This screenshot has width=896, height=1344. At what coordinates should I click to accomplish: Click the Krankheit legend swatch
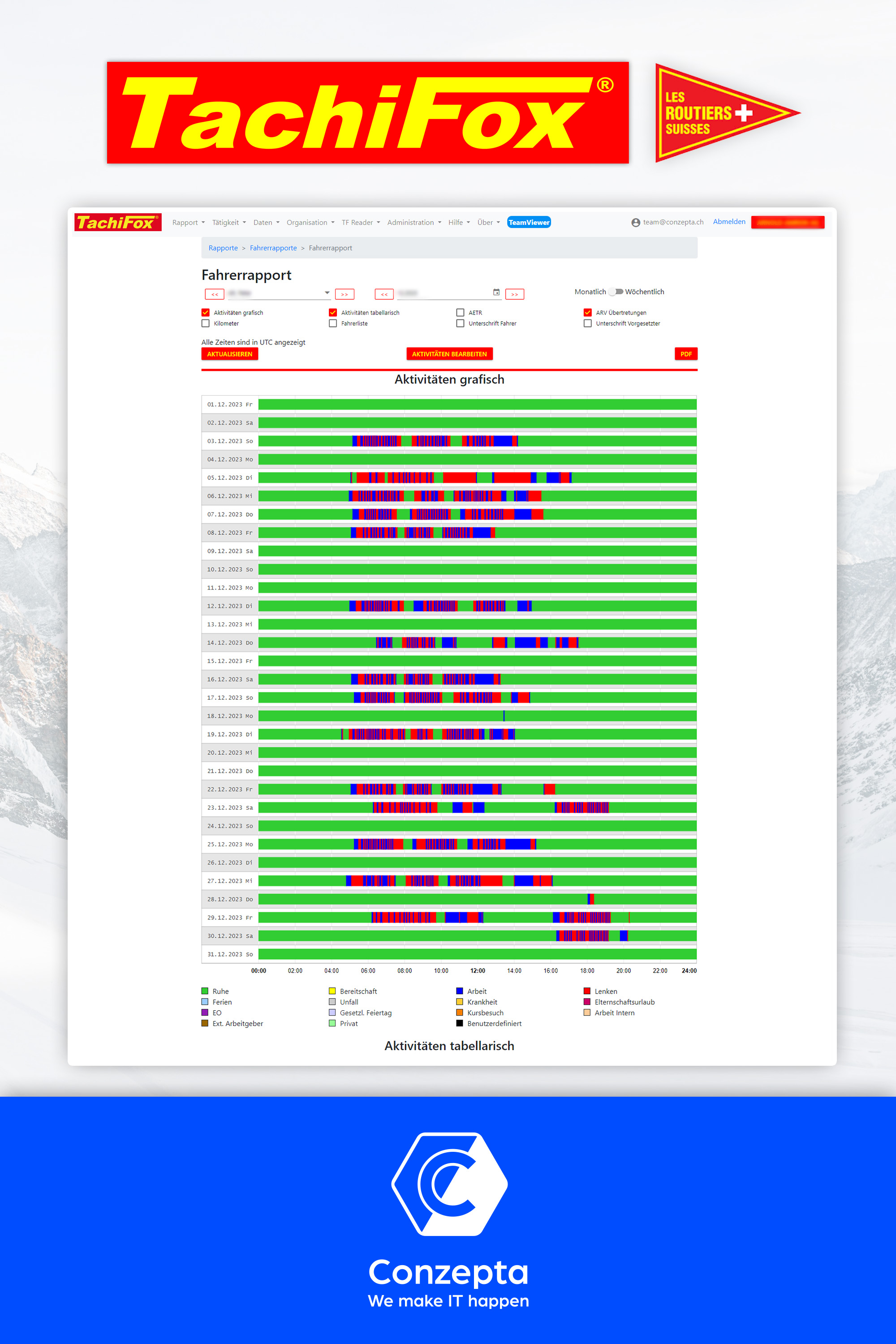(x=460, y=1002)
